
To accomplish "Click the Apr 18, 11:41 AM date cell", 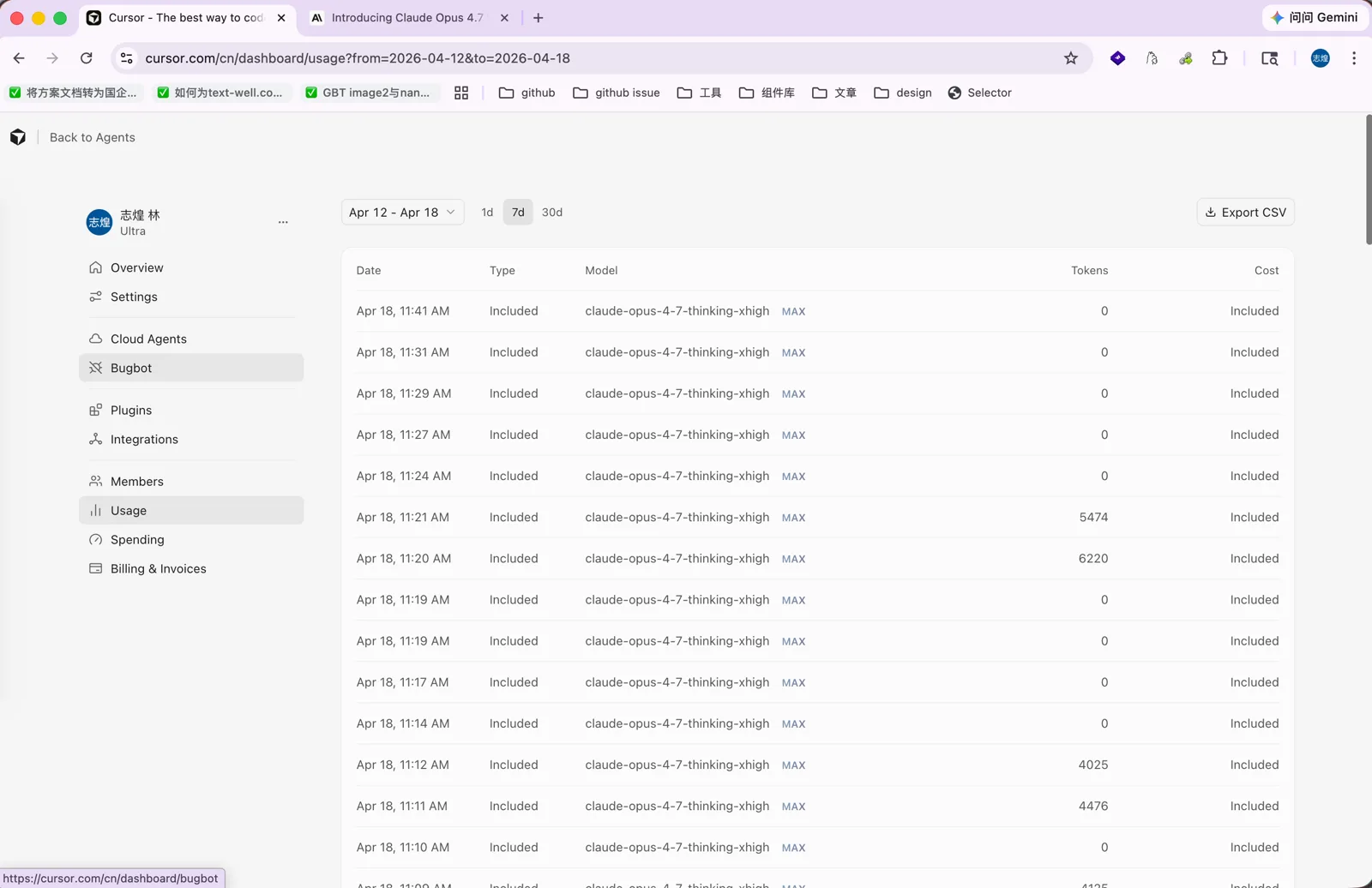I will pyautogui.click(x=403, y=311).
